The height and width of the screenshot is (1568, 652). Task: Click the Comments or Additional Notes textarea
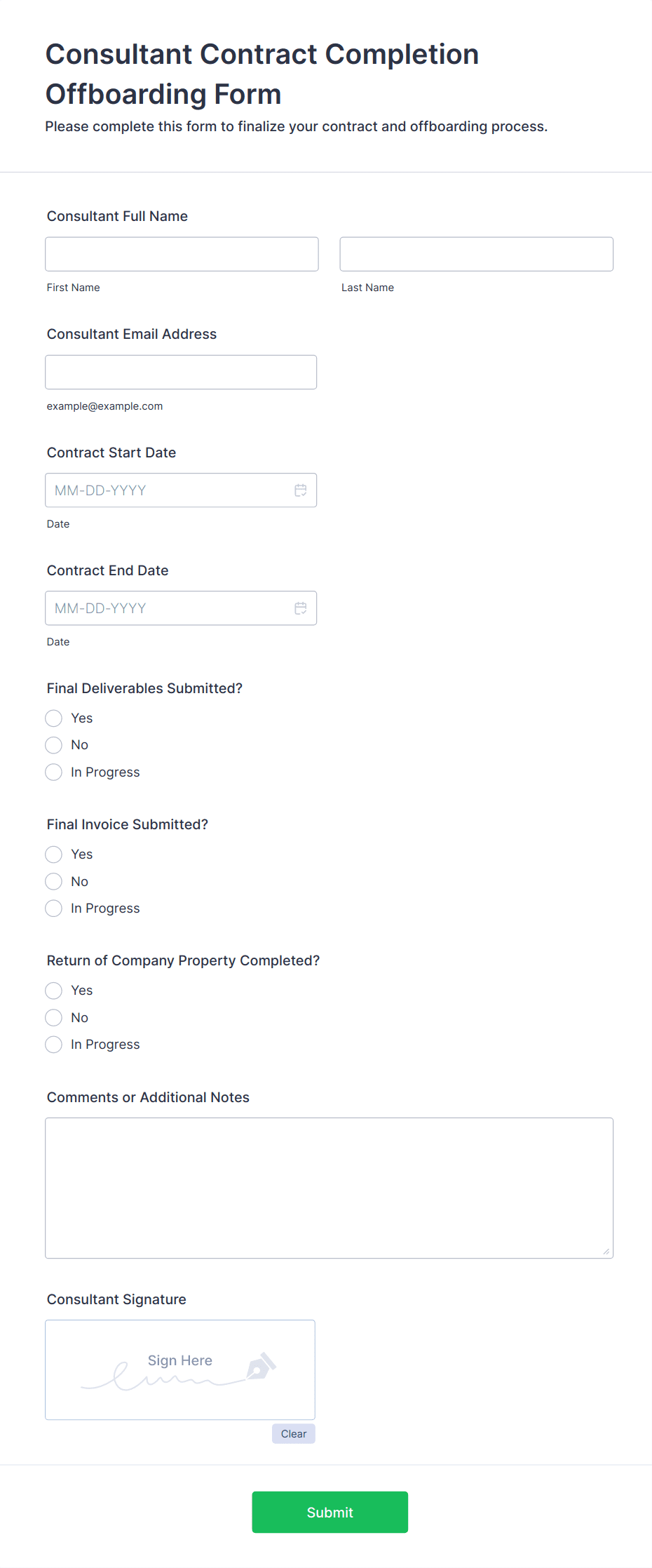[329, 1188]
